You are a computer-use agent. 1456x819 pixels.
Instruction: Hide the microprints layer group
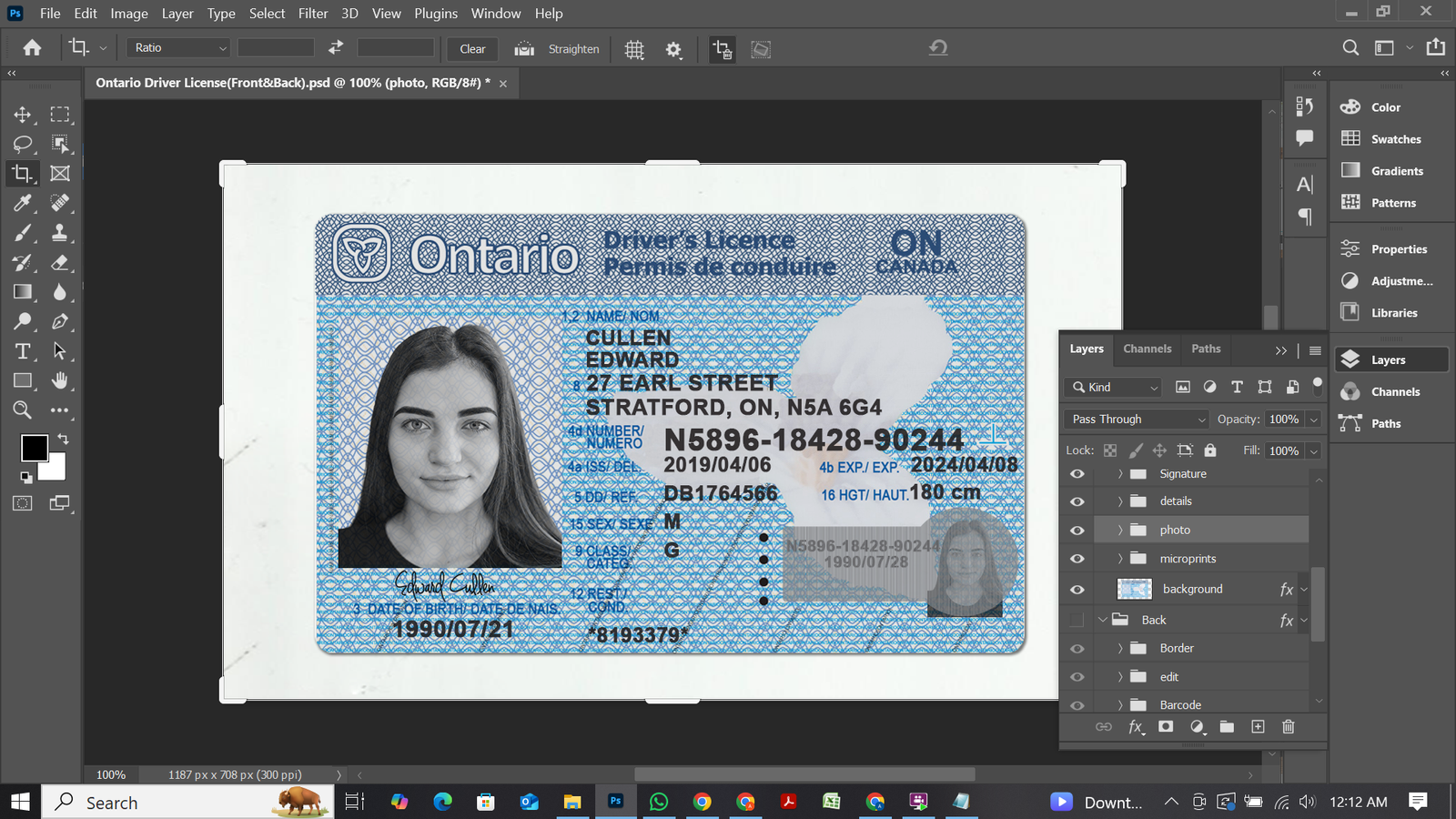1077,559
